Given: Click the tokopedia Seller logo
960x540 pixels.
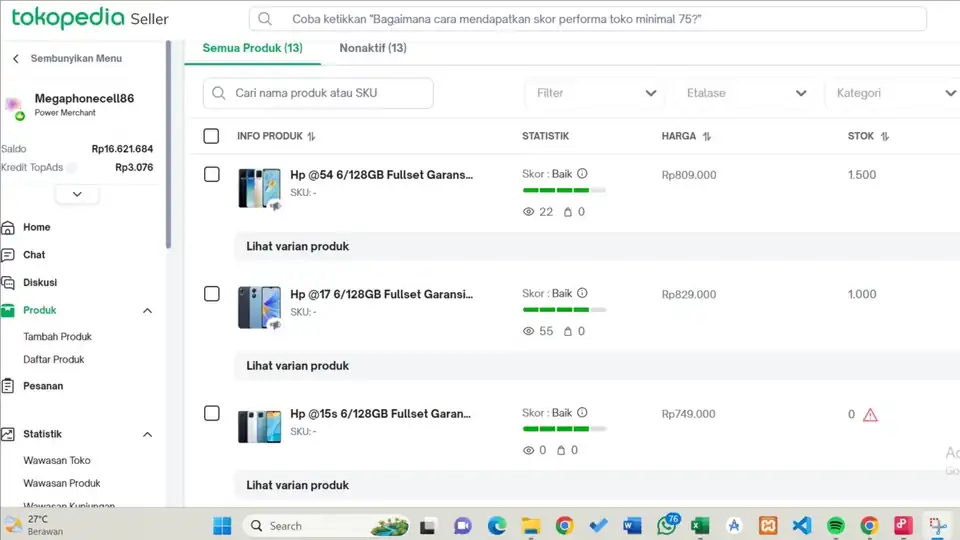Looking at the screenshot, I should [90, 18].
